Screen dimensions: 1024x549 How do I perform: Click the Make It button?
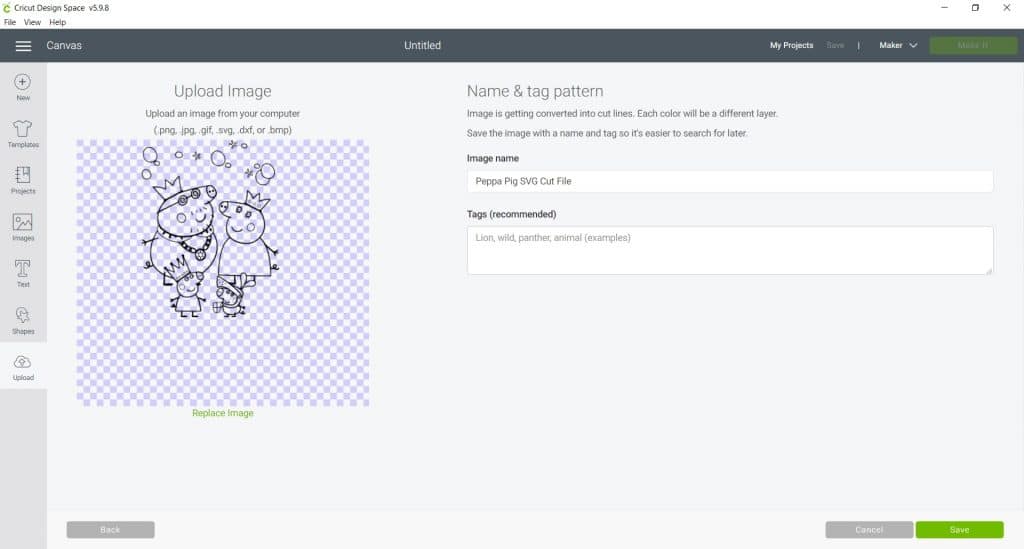click(973, 46)
